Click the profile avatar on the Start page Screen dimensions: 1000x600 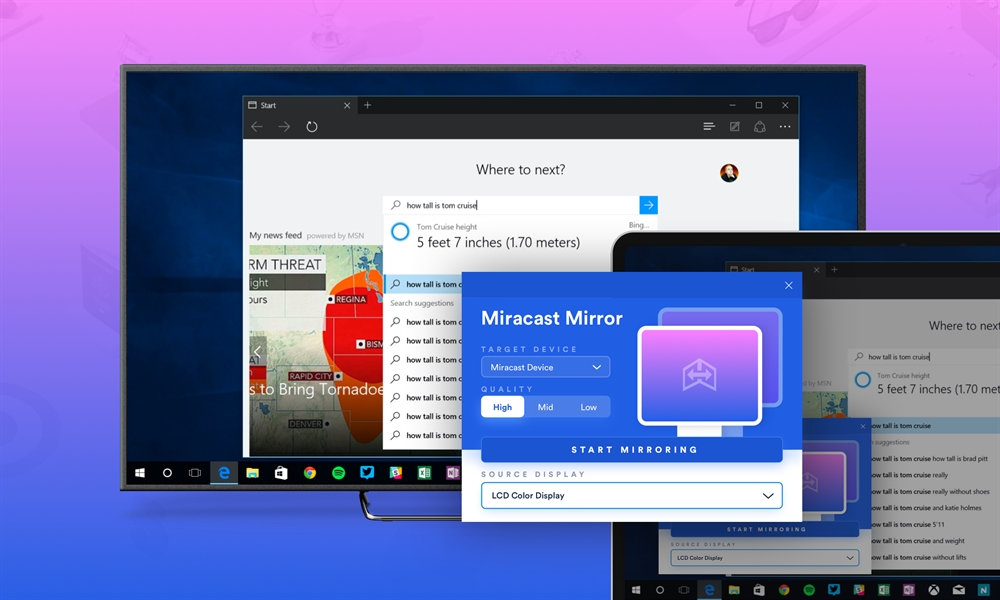[x=729, y=171]
